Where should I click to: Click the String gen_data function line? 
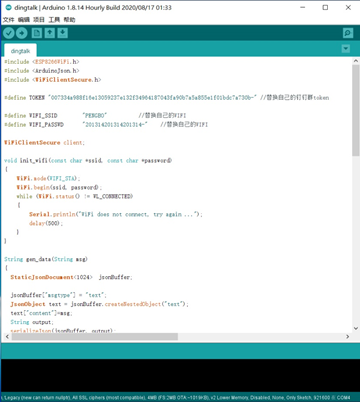[x=46, y=259]
